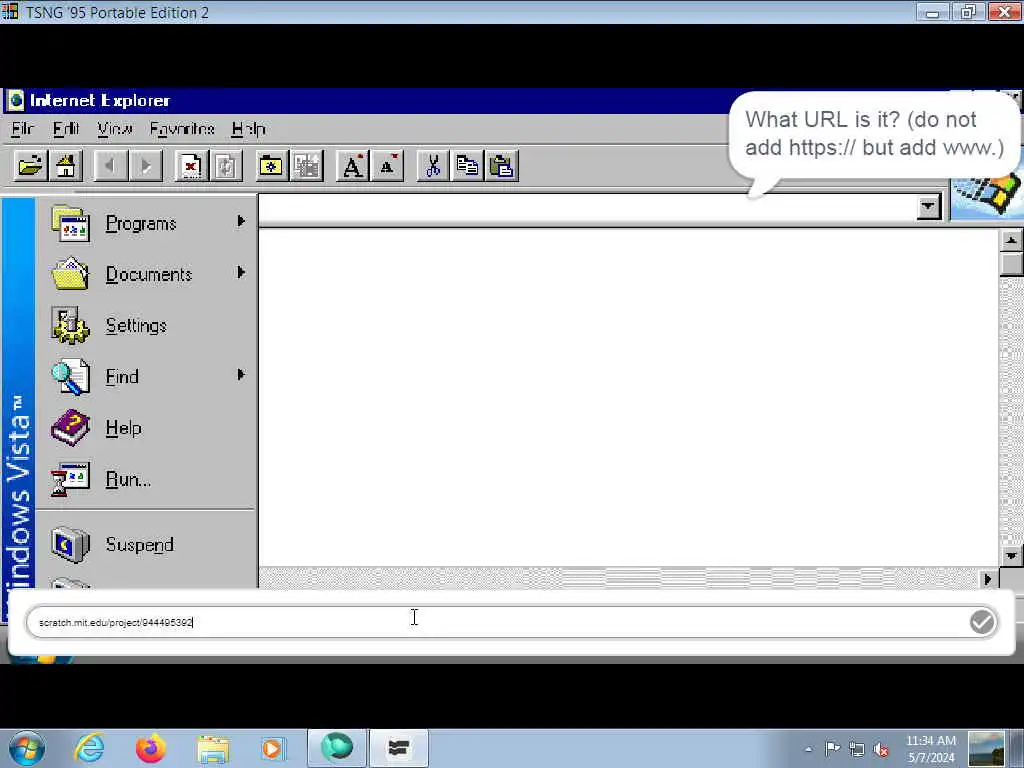The height and width of the screenshot is (768, 1024).
Task: Click the horizontal scroll right arrow
Action: [x=987, y=579]
